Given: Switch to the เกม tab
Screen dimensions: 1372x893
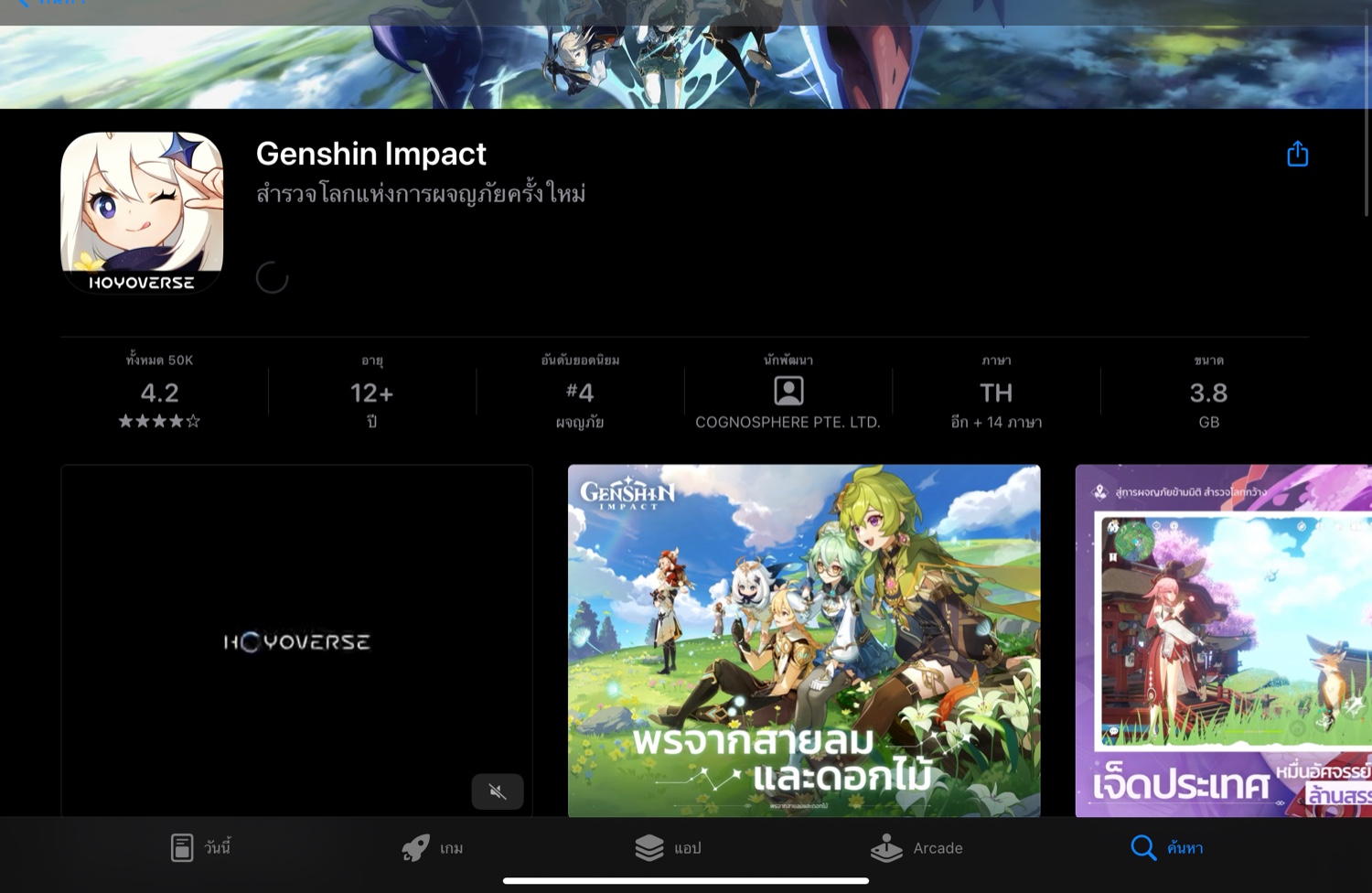Looking at the screenshot, I should [x=432, y=848].
